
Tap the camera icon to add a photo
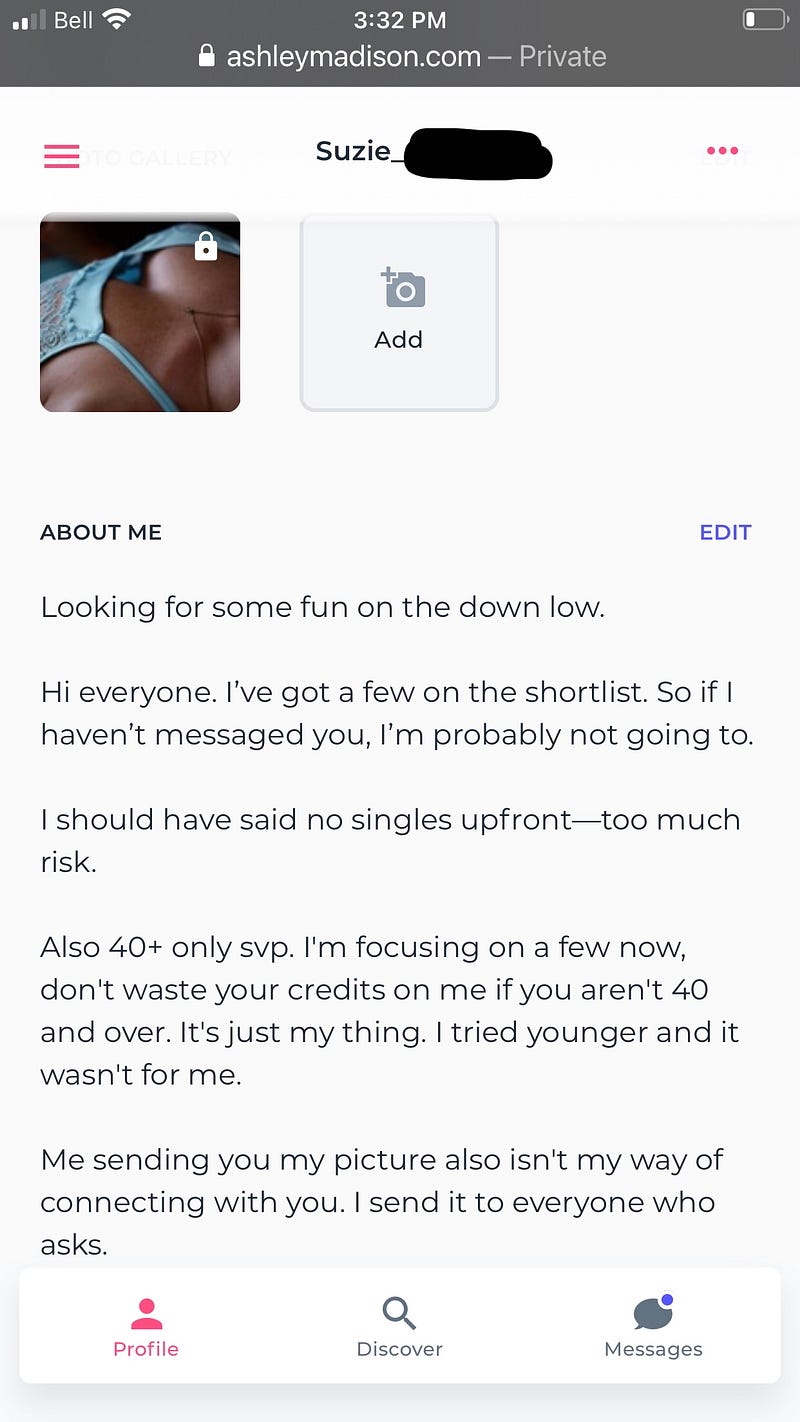click(402, 288)
